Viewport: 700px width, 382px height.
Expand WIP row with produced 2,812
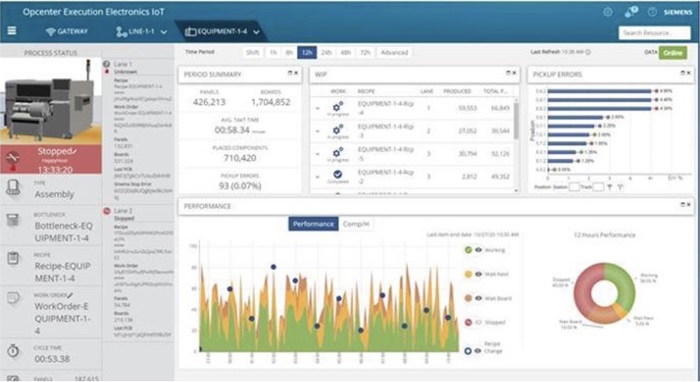pos(317,177)
